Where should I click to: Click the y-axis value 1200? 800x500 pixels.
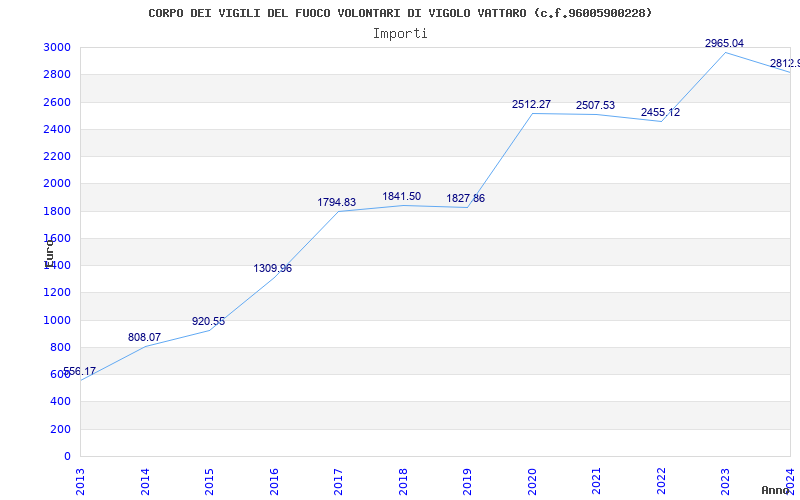click(x=57, y=293)
